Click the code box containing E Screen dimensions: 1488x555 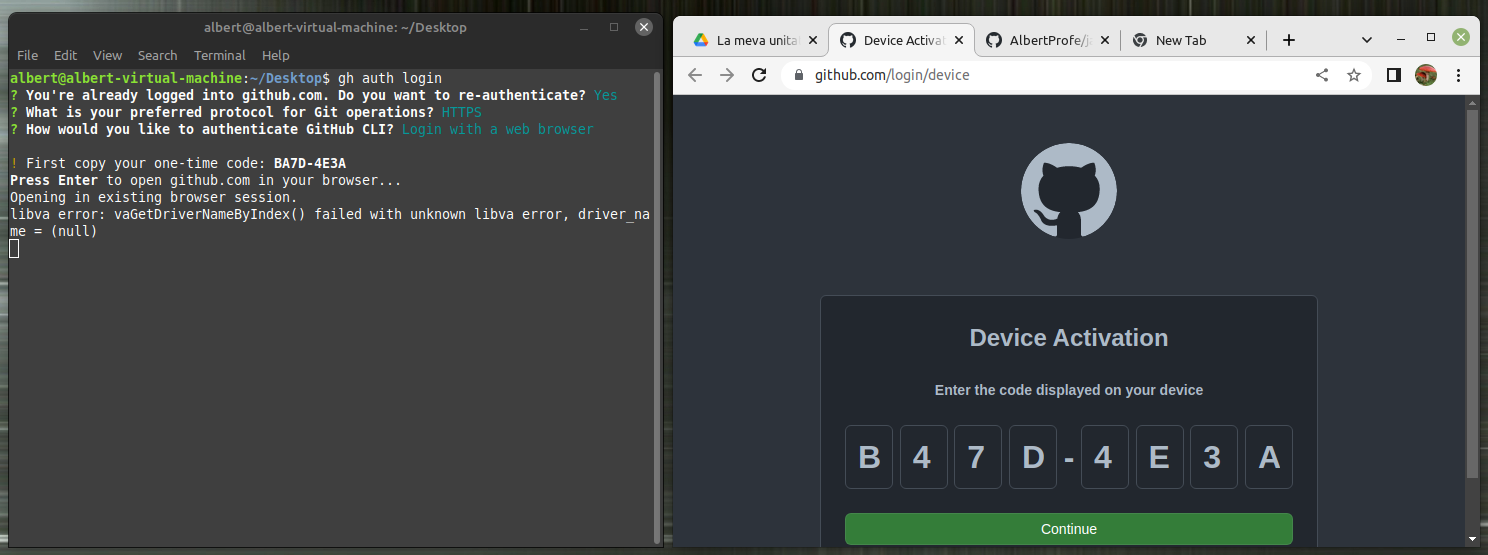click(1160, 457)
